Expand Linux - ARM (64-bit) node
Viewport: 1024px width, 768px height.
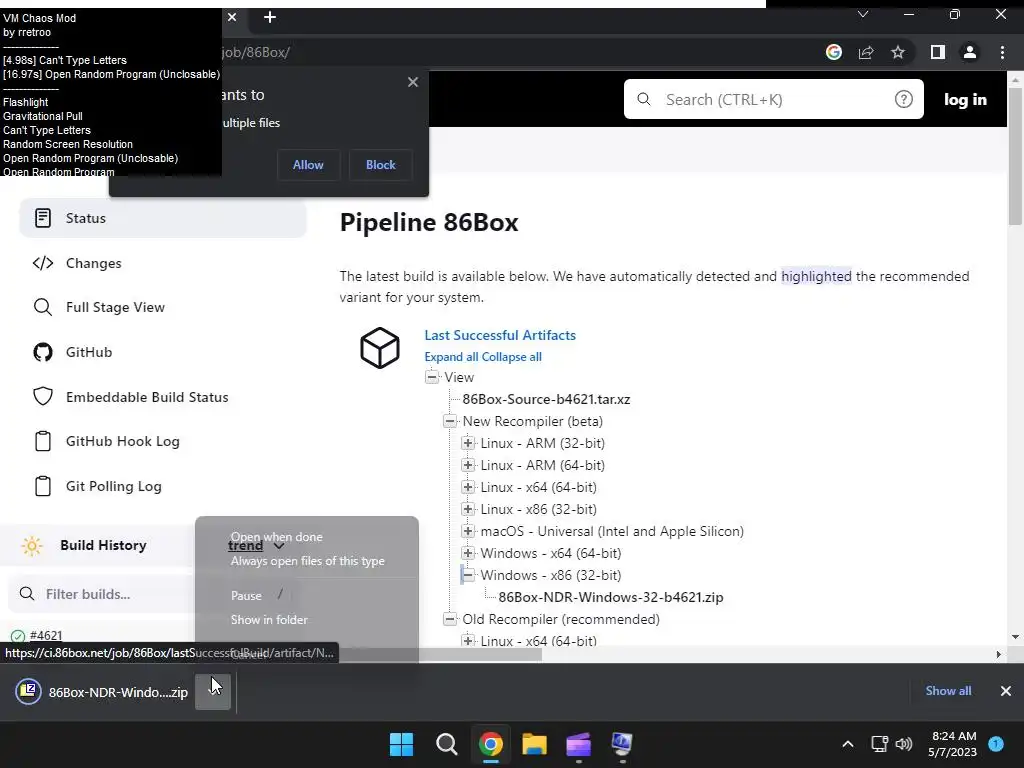(468, 465)
